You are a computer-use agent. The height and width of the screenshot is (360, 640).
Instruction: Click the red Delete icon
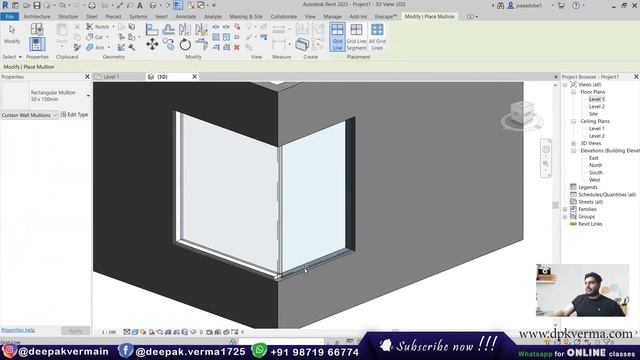coord(237,47)
